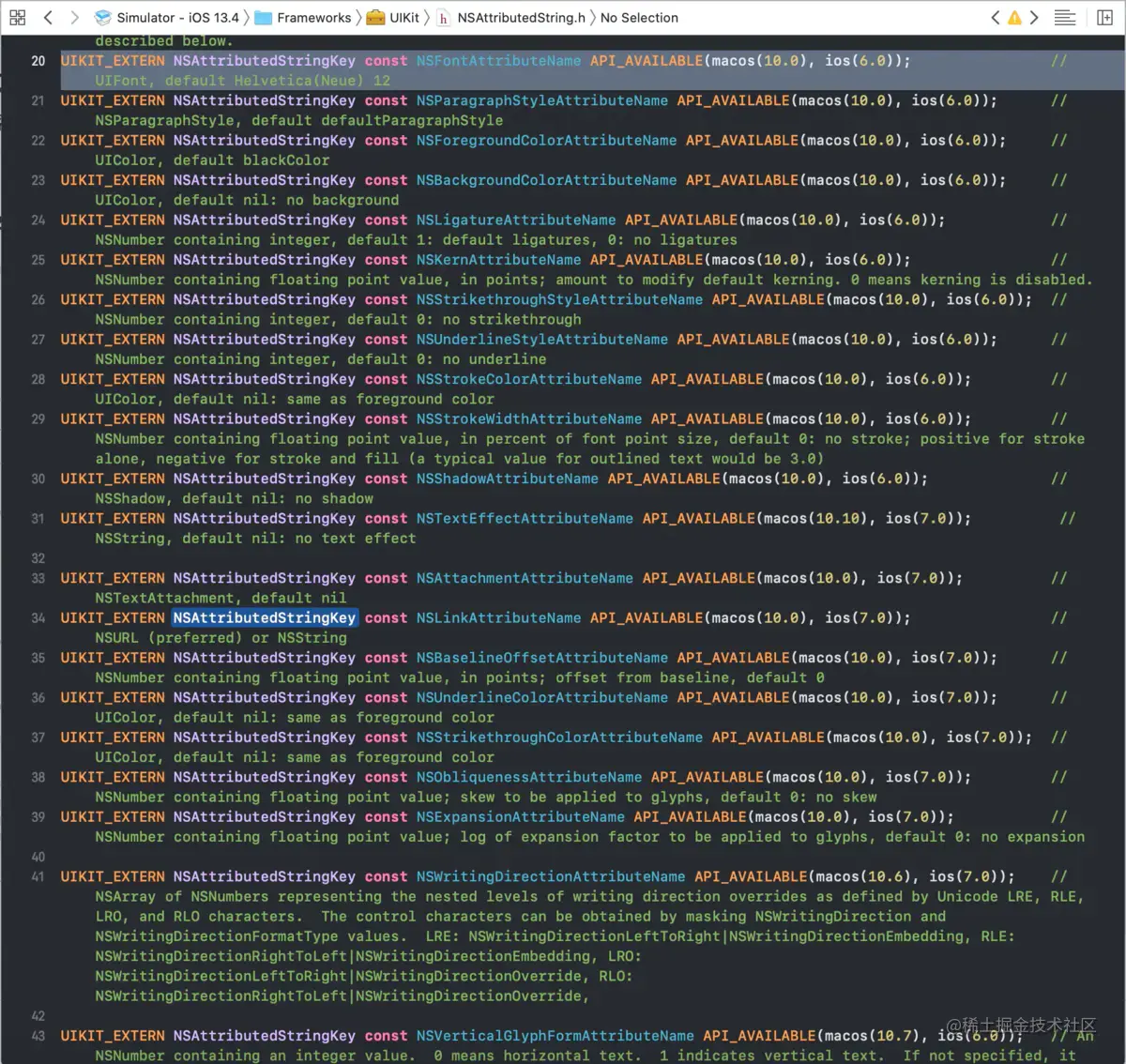This screenshot has height=1064, width=1126.
Task: Open the editor options lines icon
Action: [x=1065, y=17]
